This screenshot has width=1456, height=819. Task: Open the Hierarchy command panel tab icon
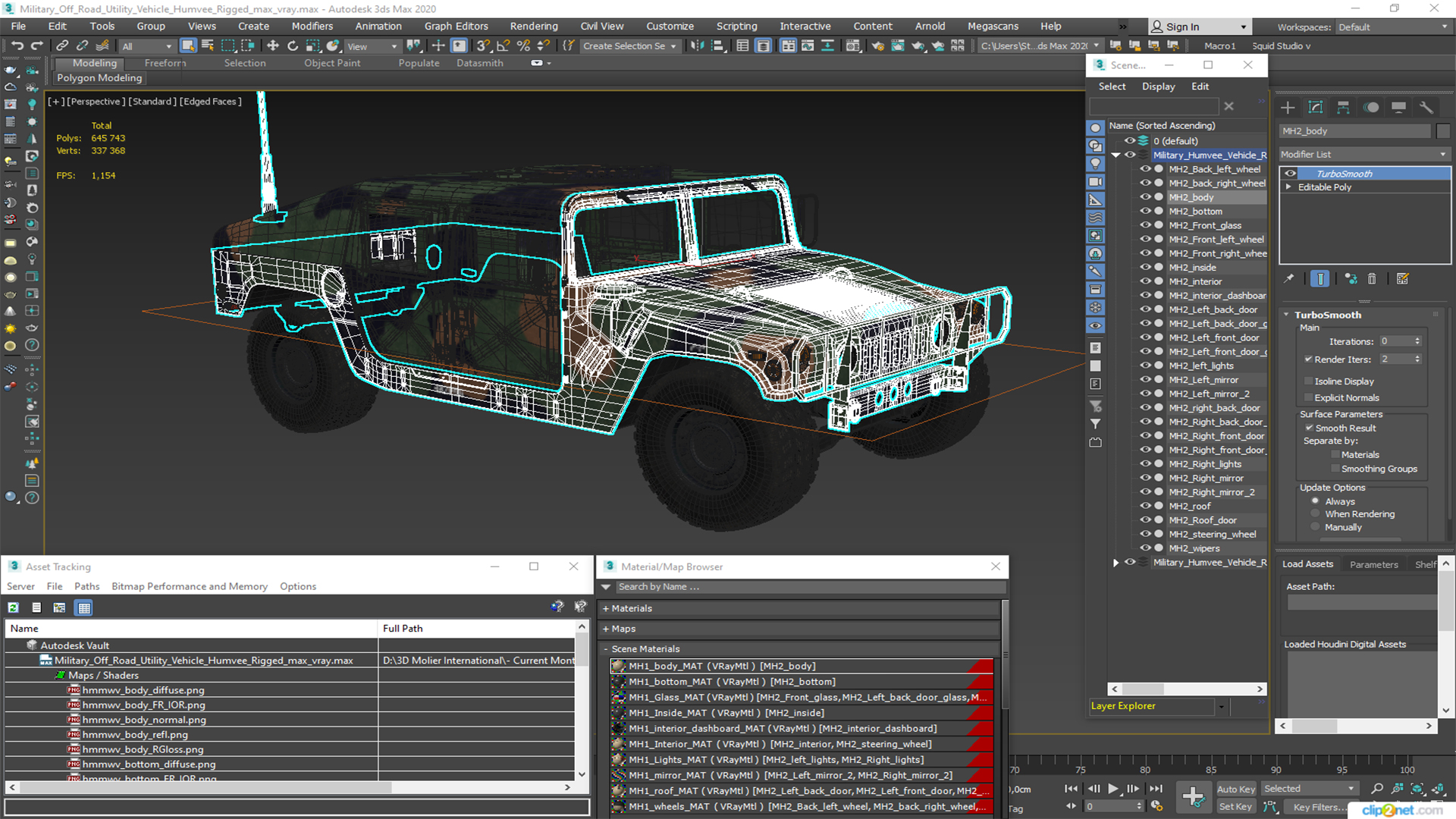point(1343,108)
